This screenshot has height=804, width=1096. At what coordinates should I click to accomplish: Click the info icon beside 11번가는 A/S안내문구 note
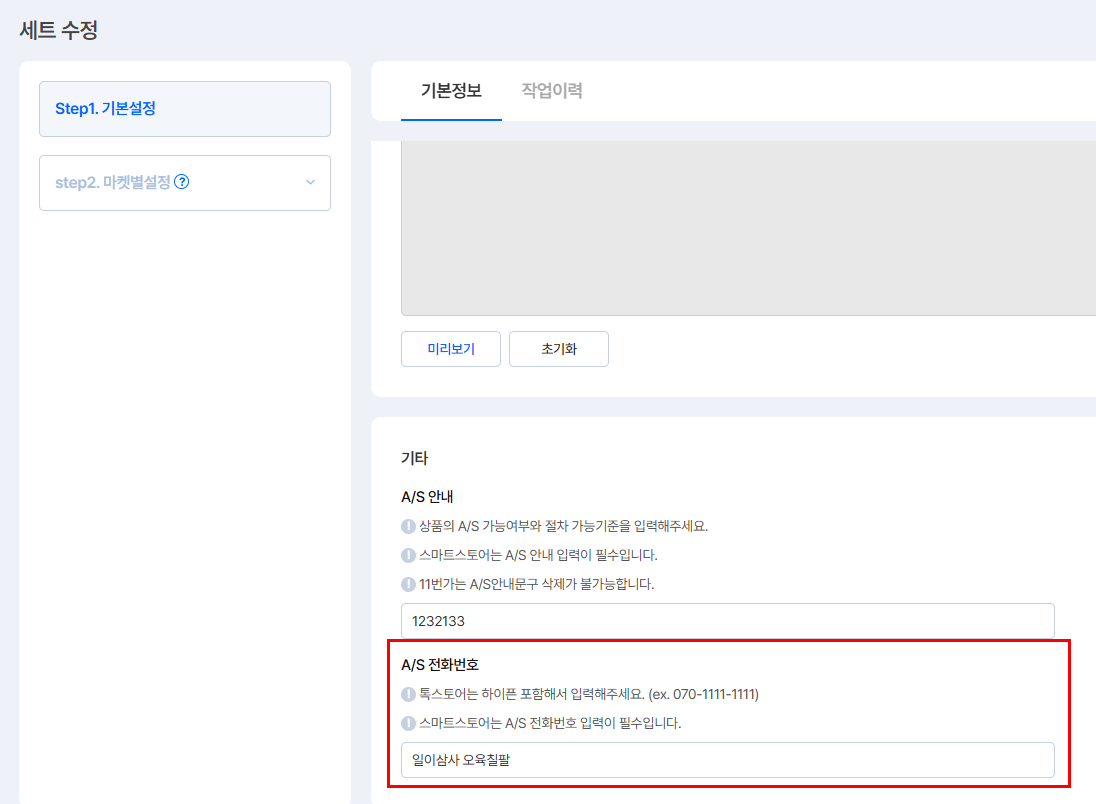tap(408, 584)
